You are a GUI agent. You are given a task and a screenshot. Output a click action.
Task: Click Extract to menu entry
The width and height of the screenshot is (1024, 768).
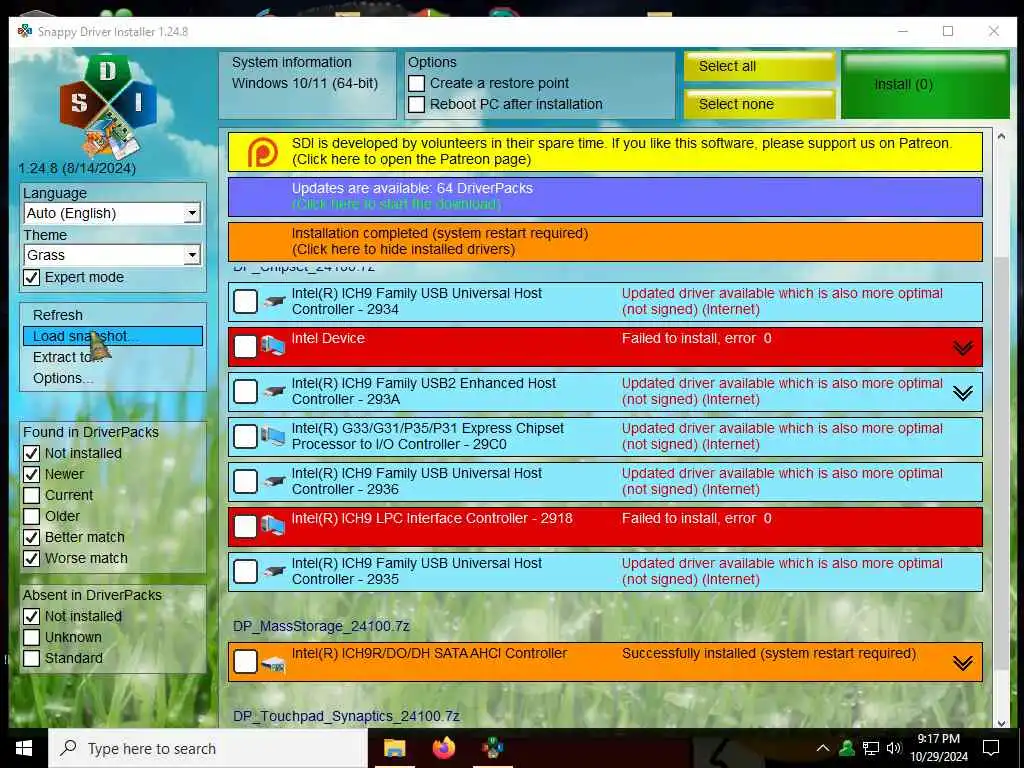(x=113, y=357)
